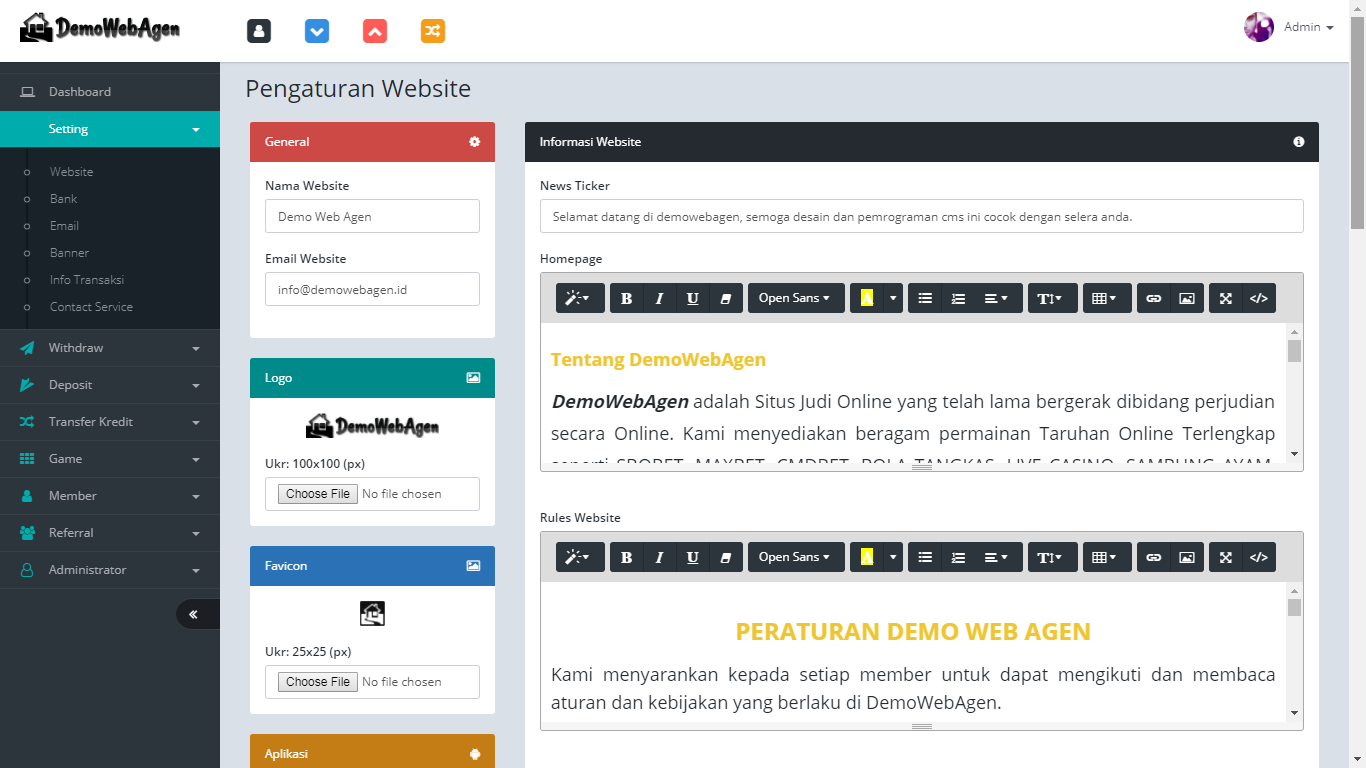Insert a picture in Rules Website editor
Screen dimensions: 1366x768
click(x=1186, y=557)
